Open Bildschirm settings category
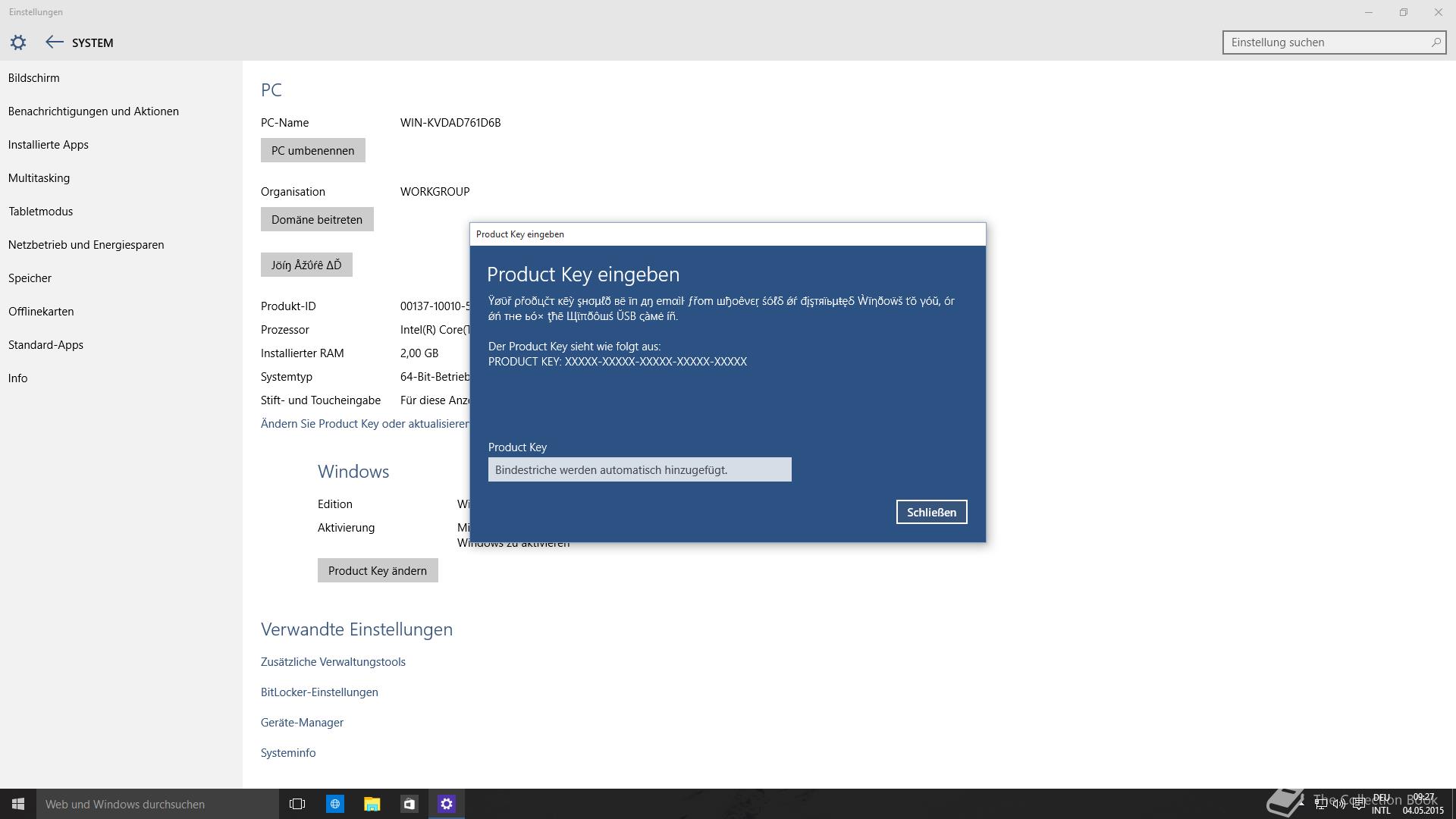 click(34, 78)
